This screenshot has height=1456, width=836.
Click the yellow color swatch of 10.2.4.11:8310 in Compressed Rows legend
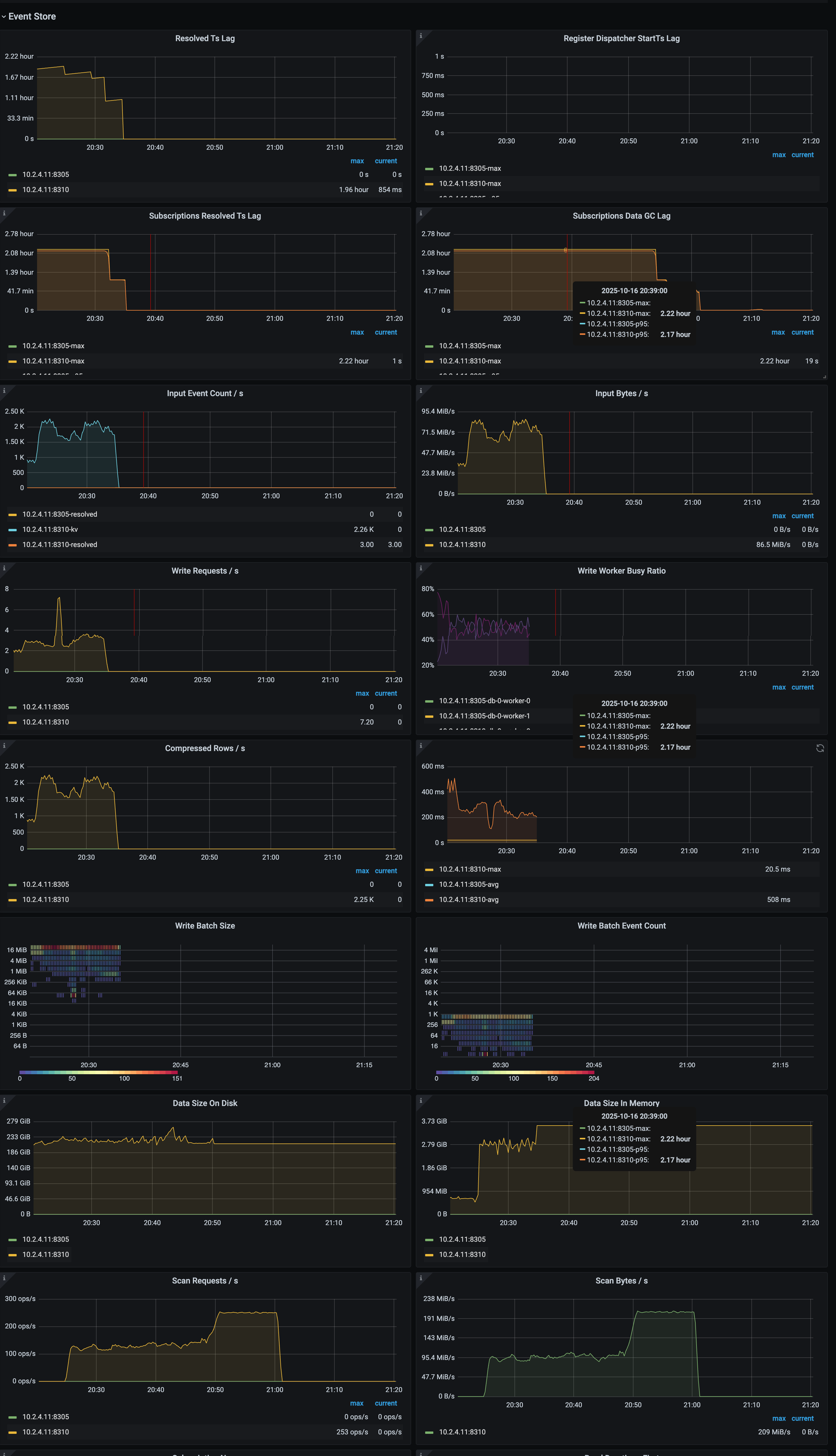12,900
